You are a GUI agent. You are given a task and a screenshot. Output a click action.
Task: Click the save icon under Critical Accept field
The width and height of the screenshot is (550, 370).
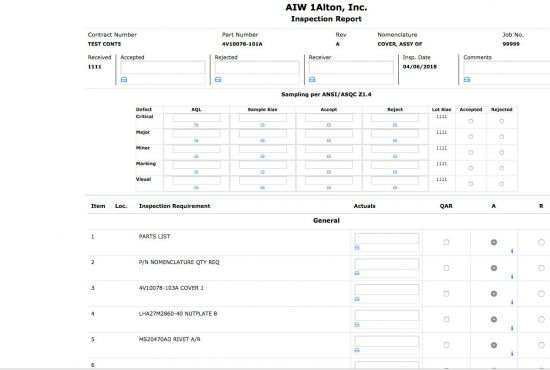click(x=329, y=125)
